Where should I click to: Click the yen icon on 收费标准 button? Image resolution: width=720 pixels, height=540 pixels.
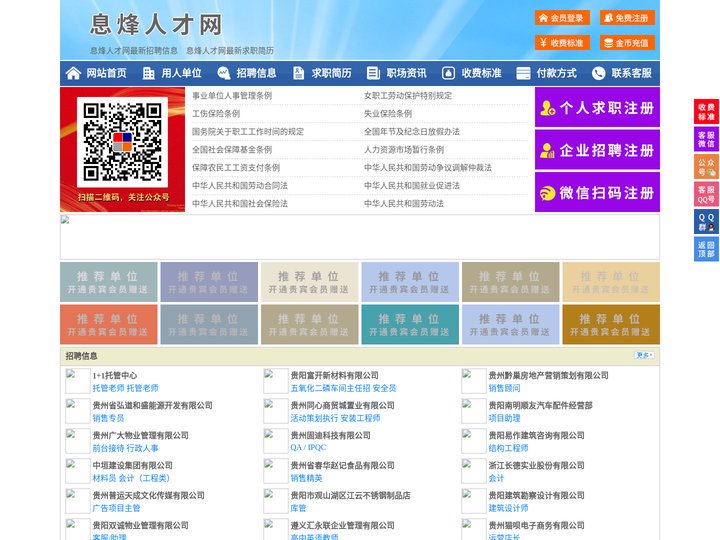543,43
